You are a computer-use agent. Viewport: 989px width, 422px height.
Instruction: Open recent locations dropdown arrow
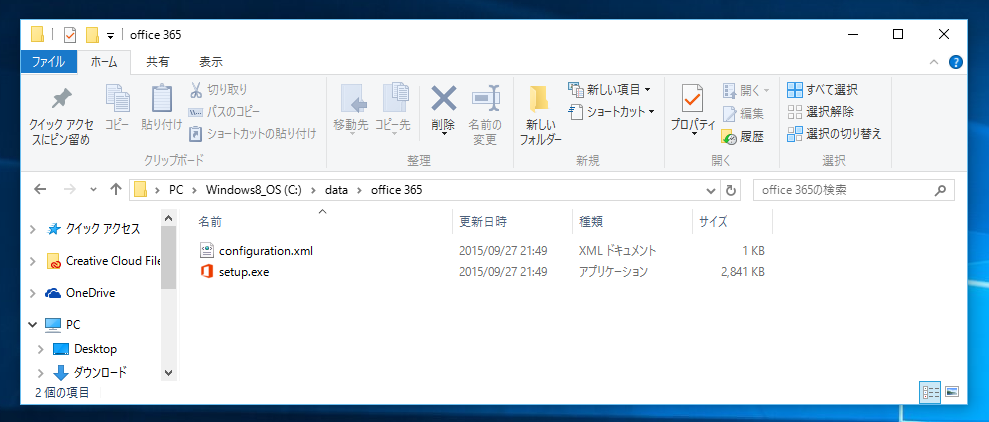(x=93, y=189)
